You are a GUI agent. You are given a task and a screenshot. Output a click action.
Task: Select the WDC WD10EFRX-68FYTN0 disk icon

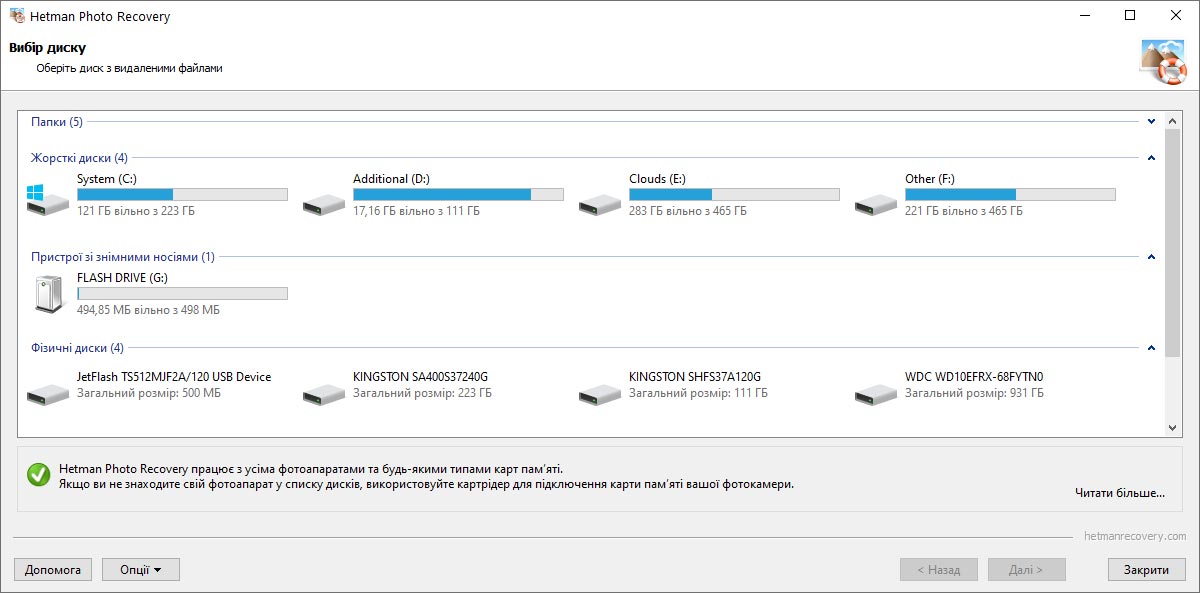click(x=876, y=393)
